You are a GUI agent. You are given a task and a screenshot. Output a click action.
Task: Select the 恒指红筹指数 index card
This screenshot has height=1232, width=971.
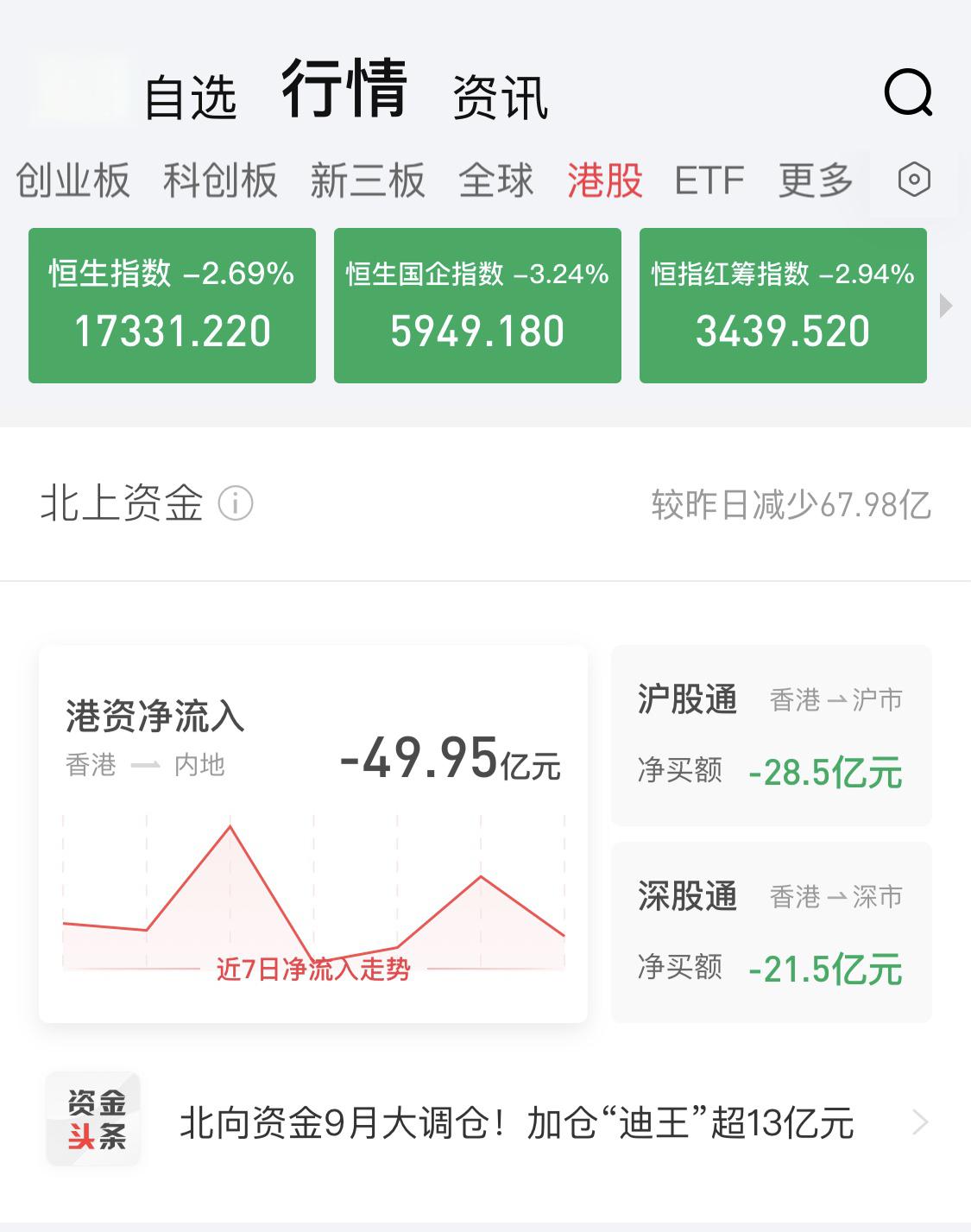click(x=783, y=304)
